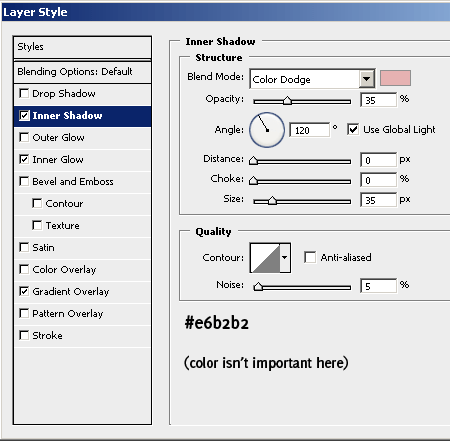Toggle Use Global Light checkbox

[353, 129]
